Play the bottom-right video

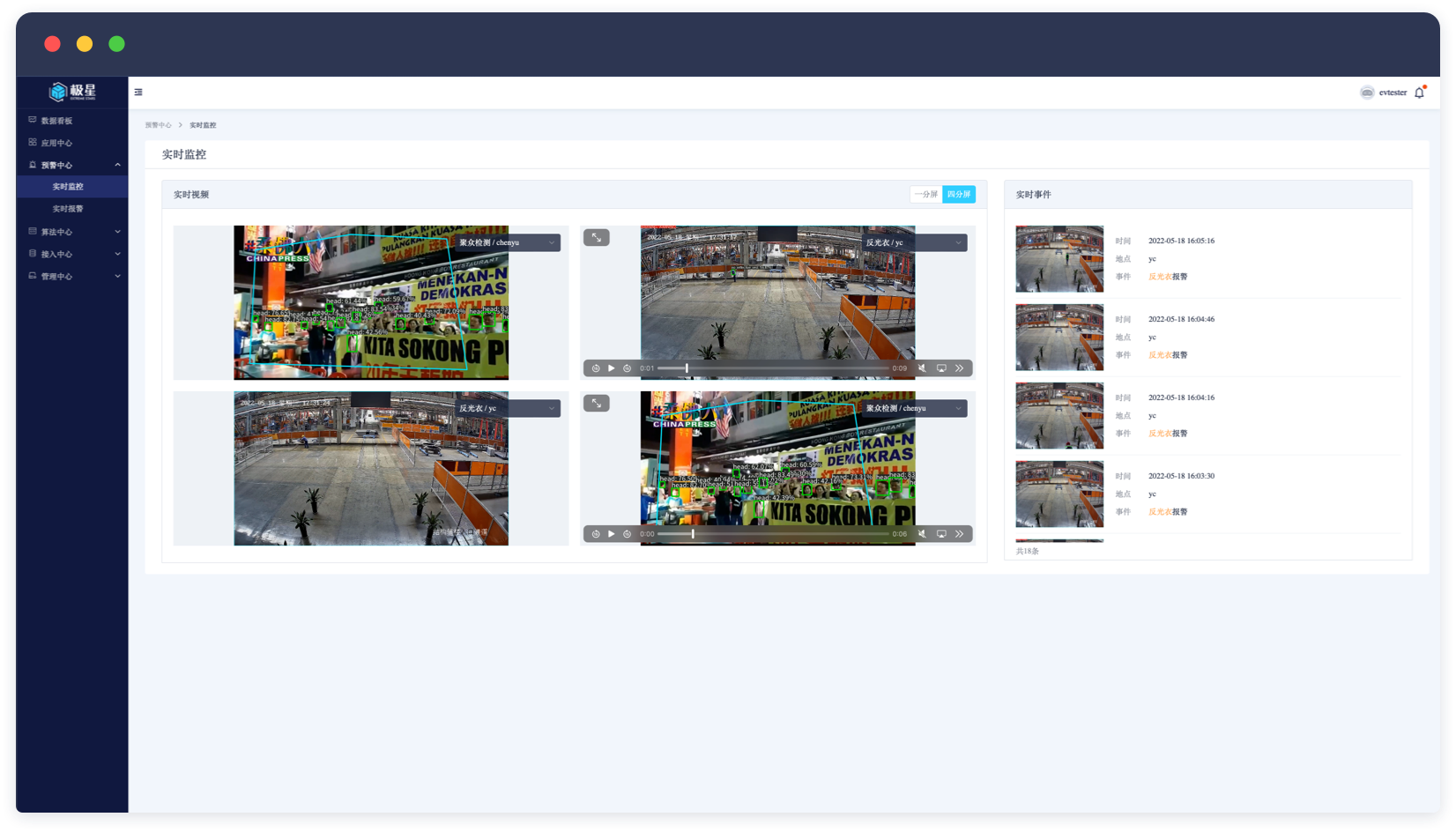[611, 534]
